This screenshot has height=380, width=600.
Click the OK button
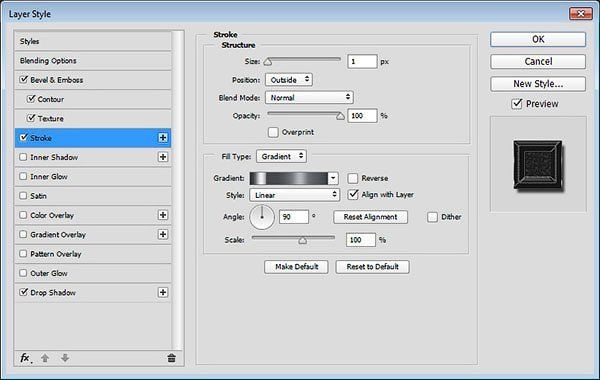pos(538,39)
